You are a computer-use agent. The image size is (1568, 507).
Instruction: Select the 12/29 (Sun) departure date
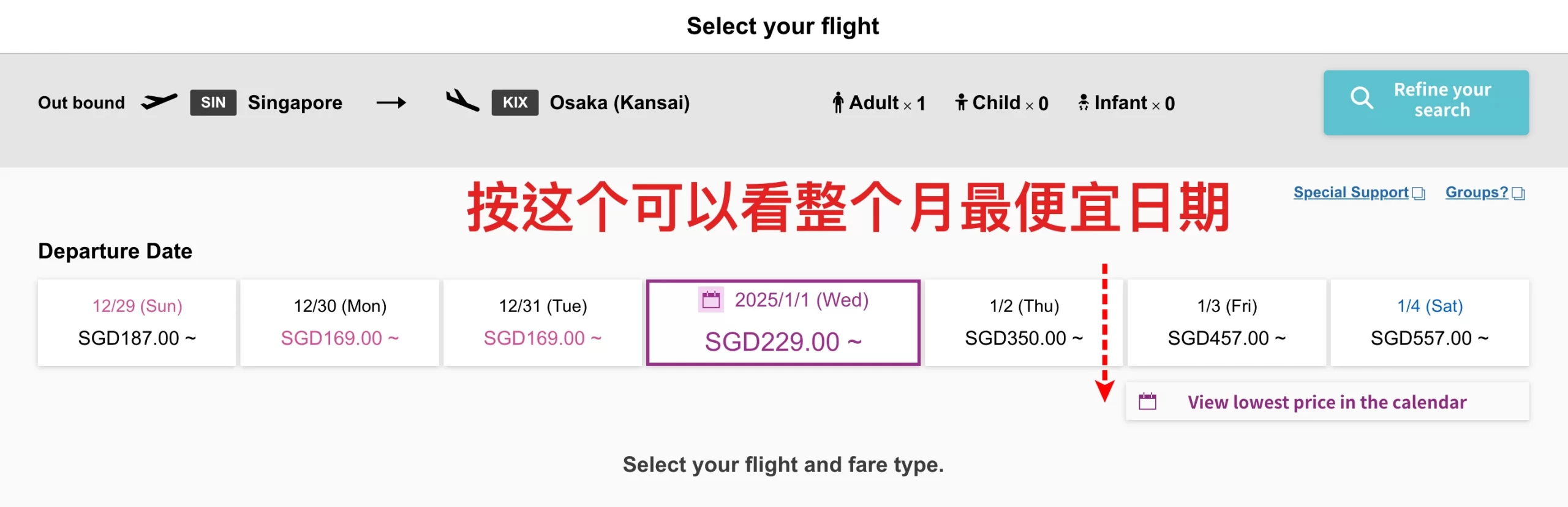[x=137, y=322]
